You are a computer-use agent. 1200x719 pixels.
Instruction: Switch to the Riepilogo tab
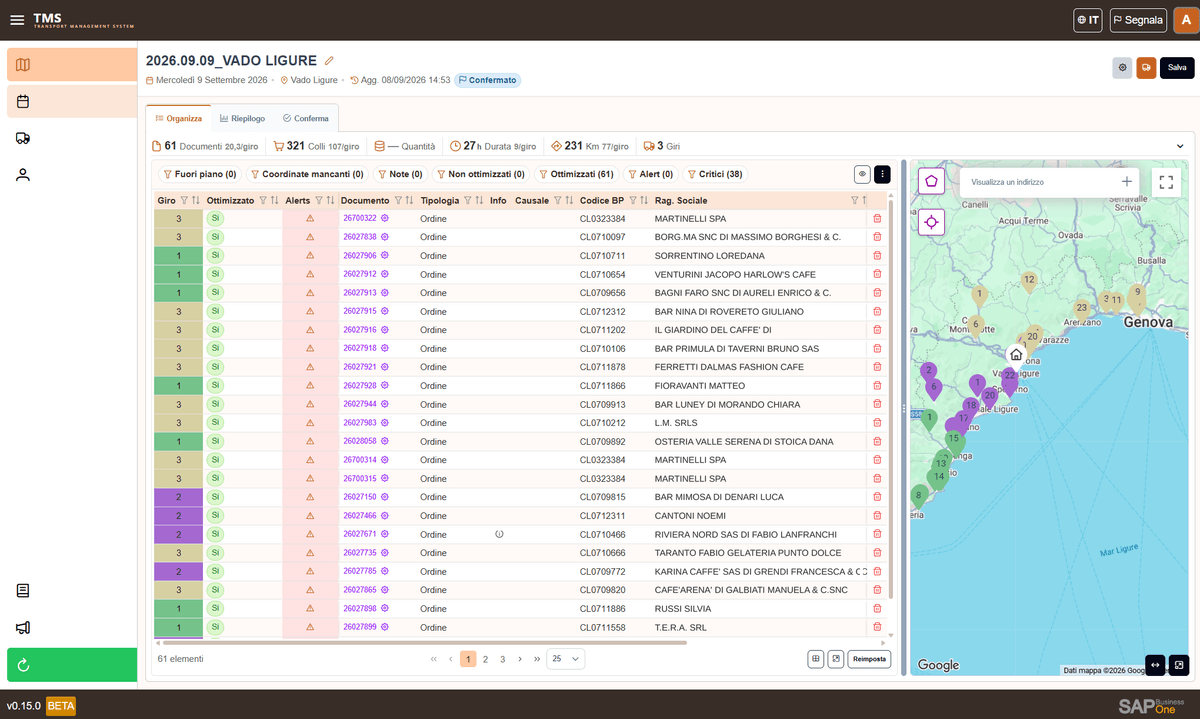coord(242,118)
